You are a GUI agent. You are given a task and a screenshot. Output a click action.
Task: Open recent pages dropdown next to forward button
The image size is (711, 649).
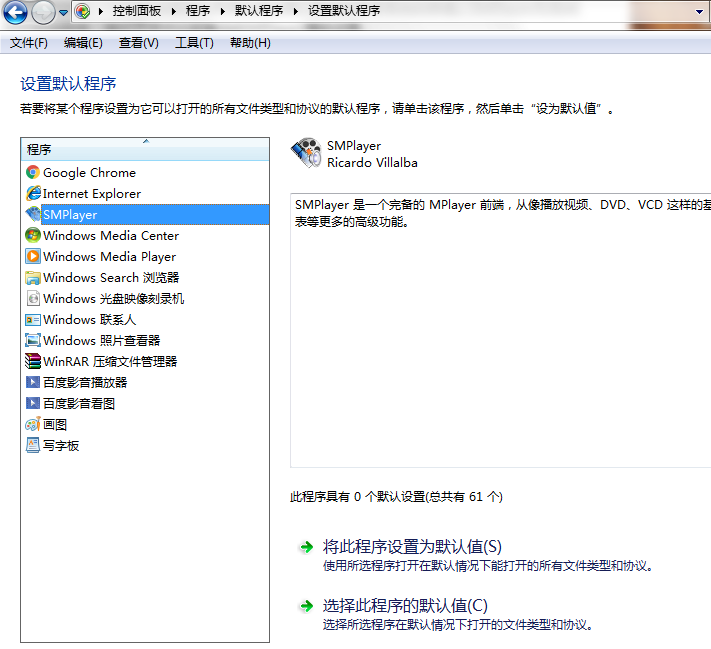click(63, 13)
